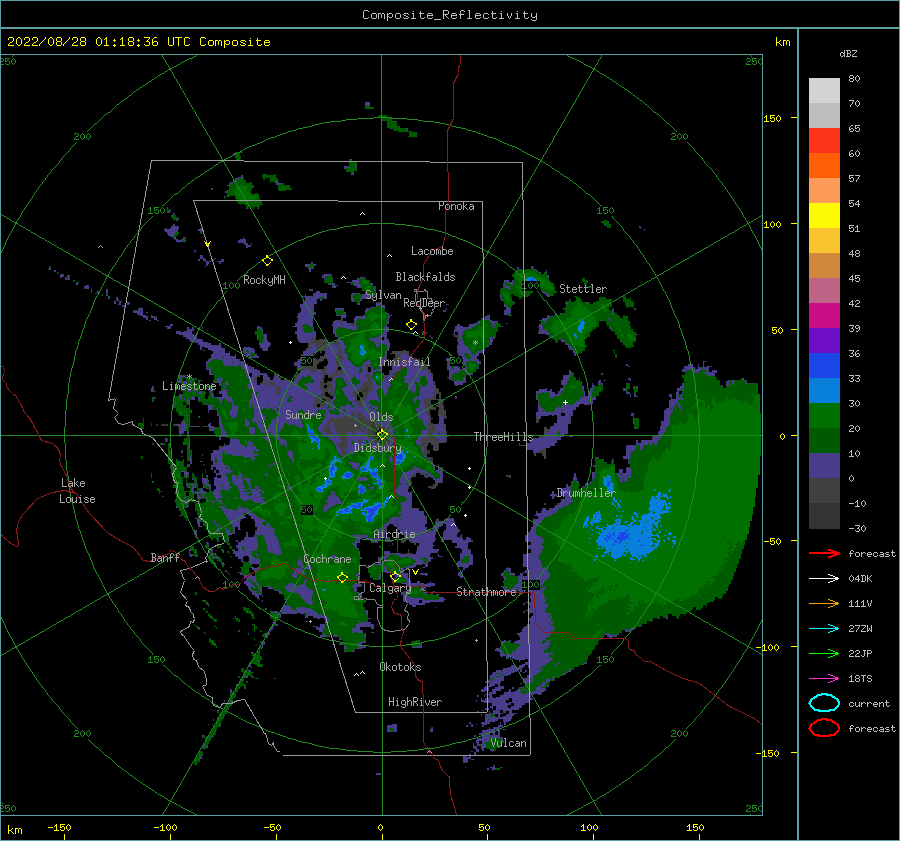Pick the light blue 33 dBZ swatch
Screen dimensions: 900x841
[824, 390]
